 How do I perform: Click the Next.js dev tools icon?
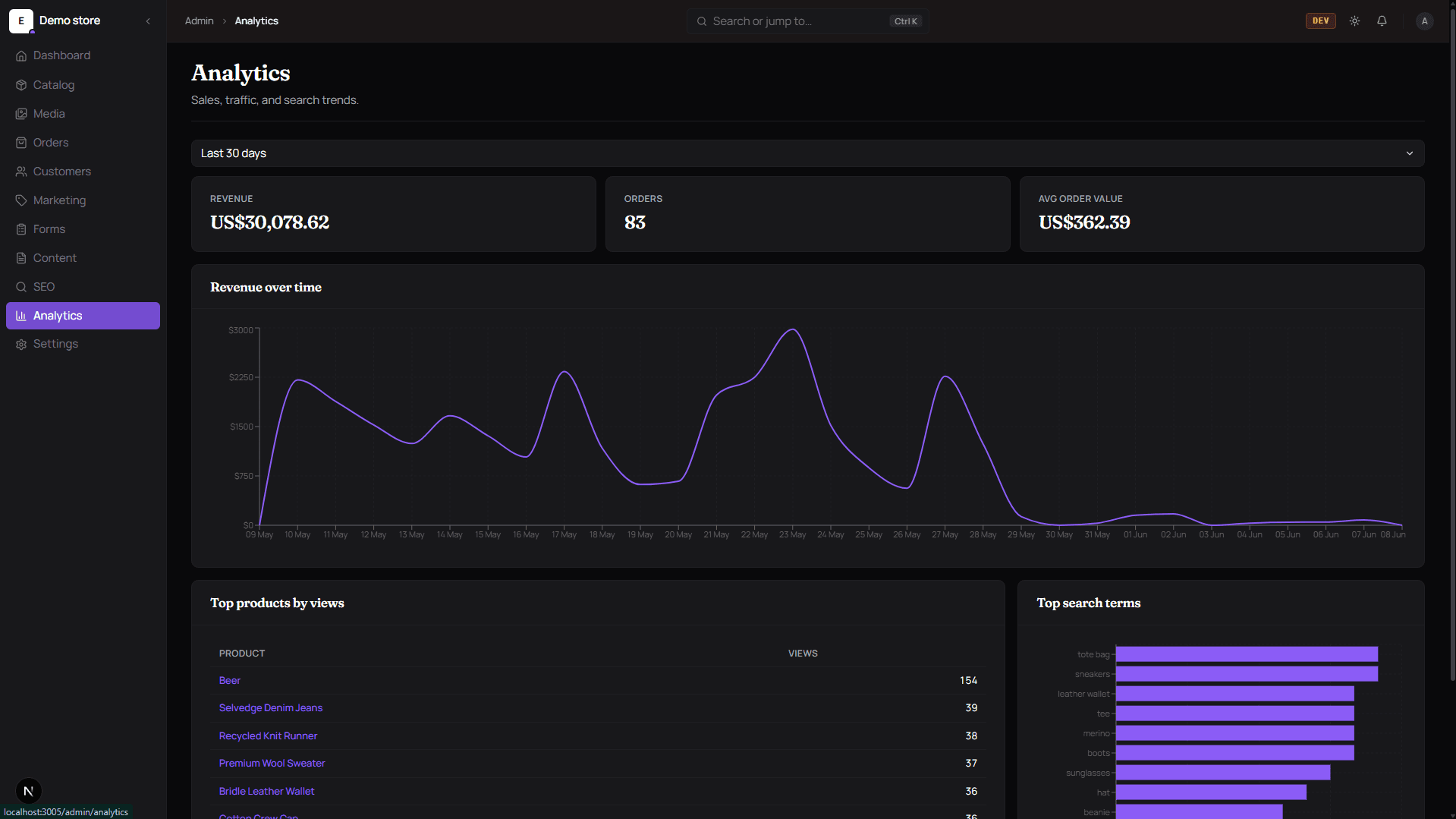28,791
